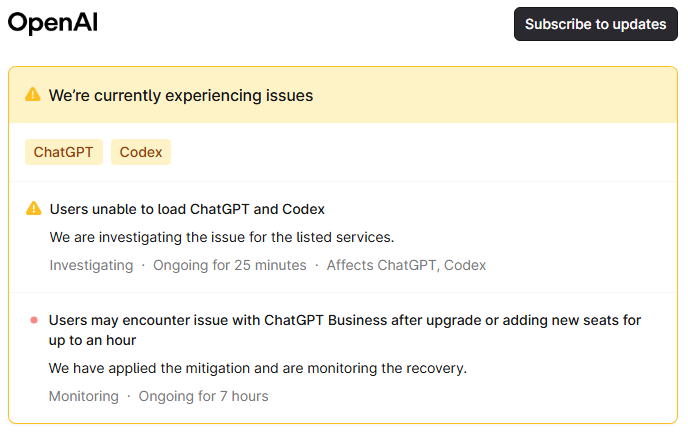Click the red dot status indicator
This screenshot has height=434, width=688.
(34, 320)
